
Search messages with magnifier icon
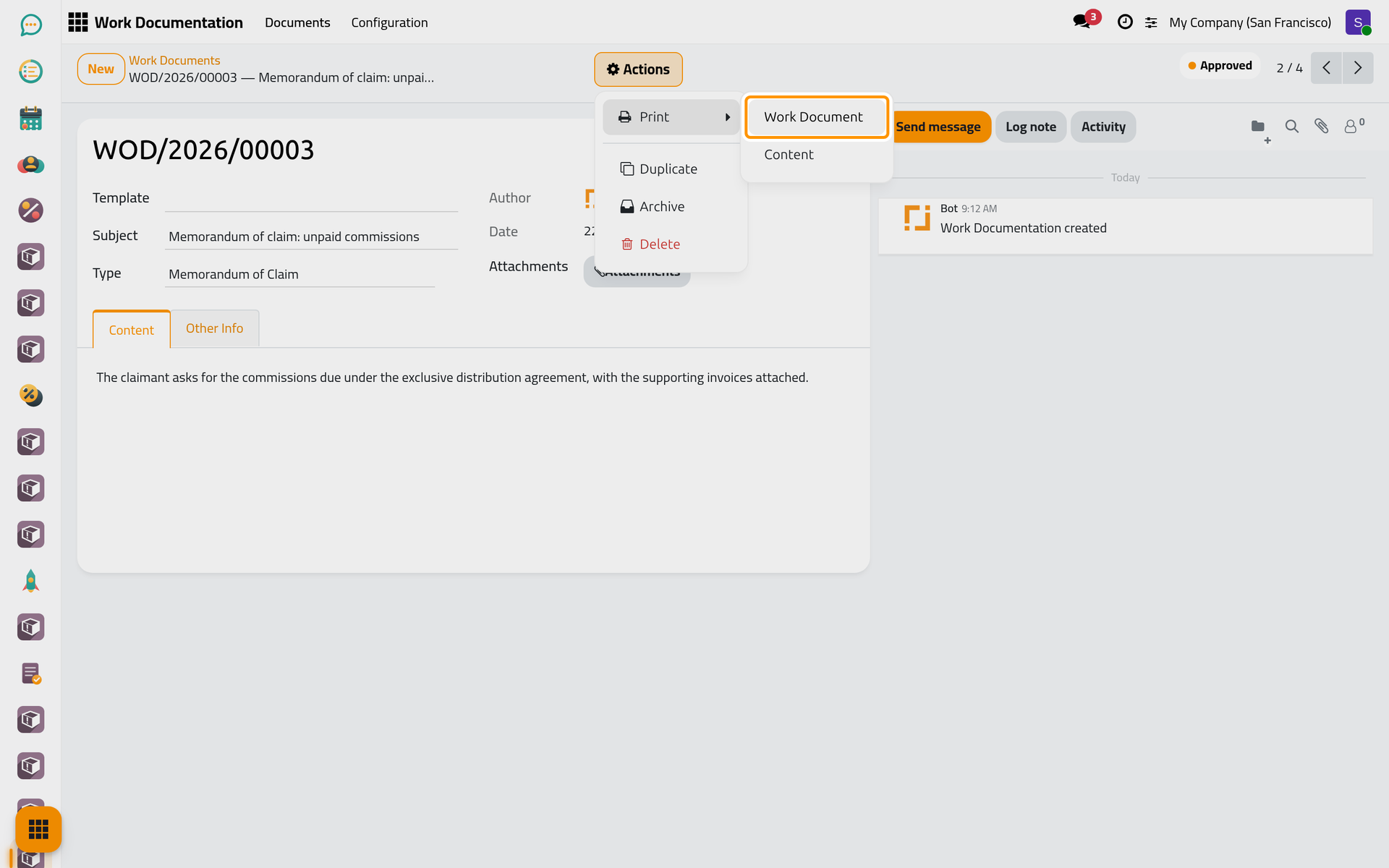point(1291,127)
